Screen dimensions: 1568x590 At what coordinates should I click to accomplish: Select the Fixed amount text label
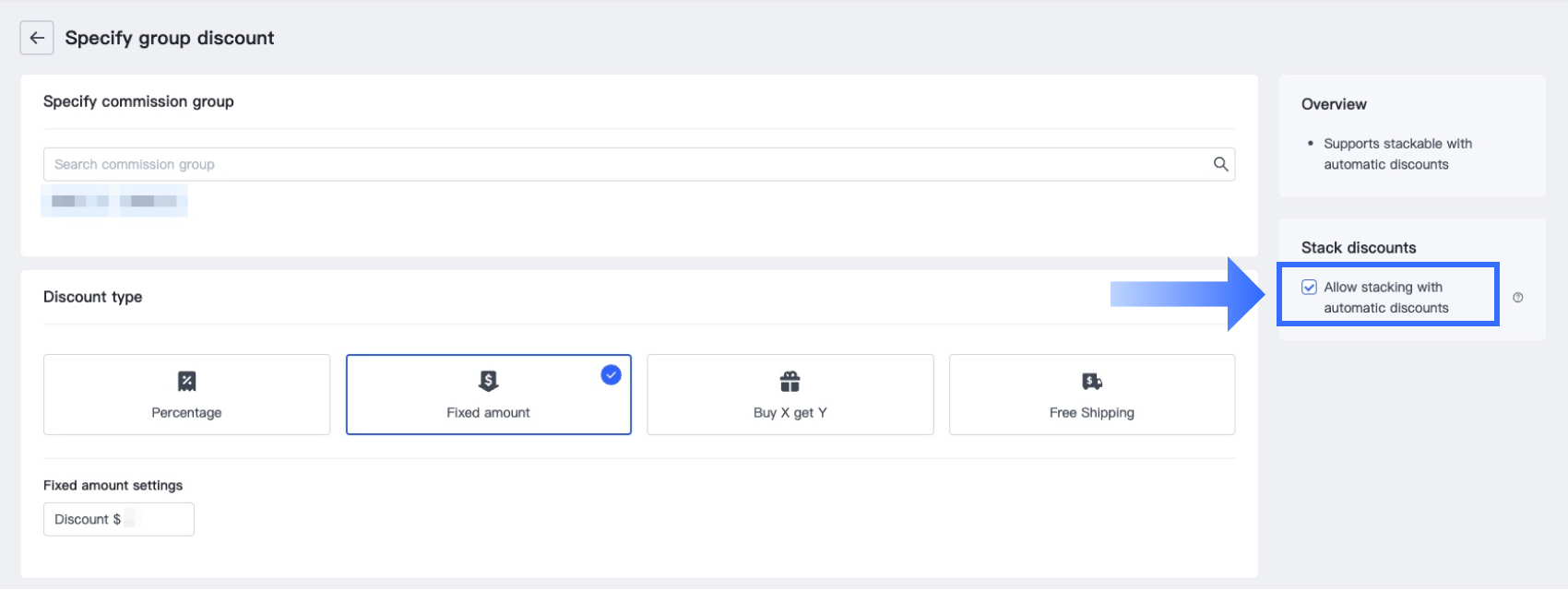[x=488, y=413]
